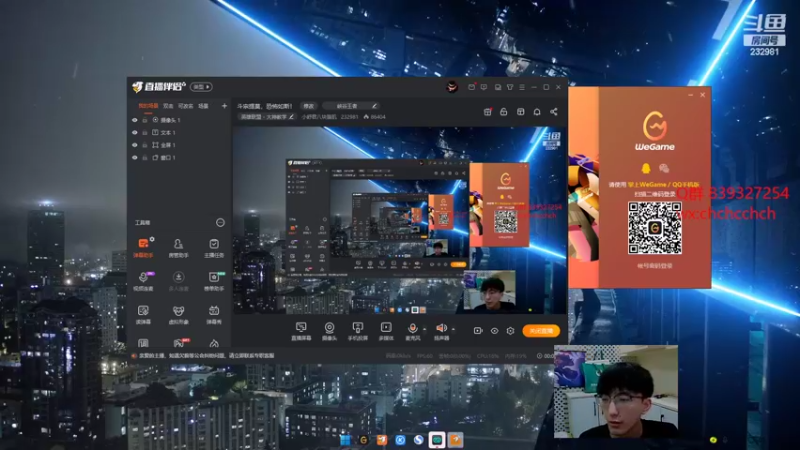Viewport: 800px width, 450px height.
Task: Open the 虚拟形象 virtual avatar tool
Action: click(179, 314)
